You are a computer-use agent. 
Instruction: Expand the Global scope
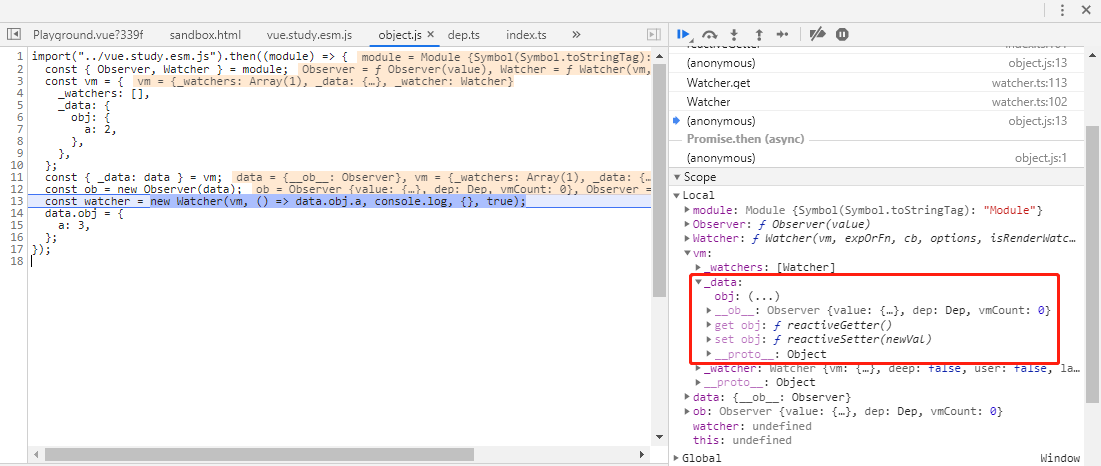pyautogui.click(x=677, y=458)
